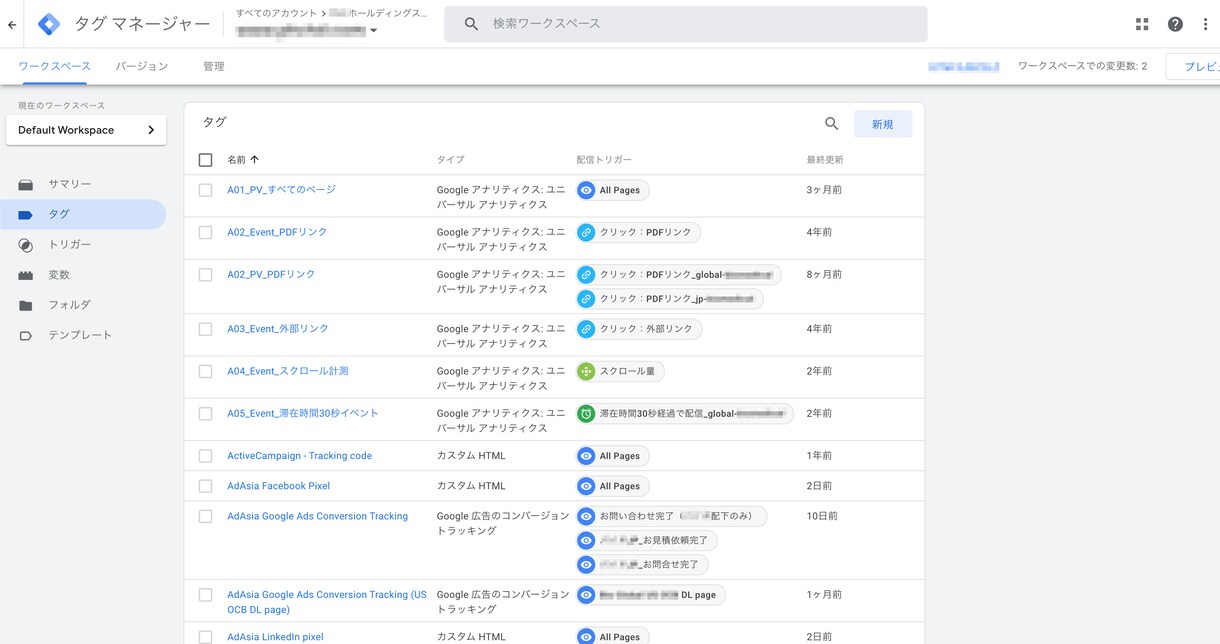Click the search magnifier in top search bar
This screenshot has height=644, width=1220.
(471, 24)
